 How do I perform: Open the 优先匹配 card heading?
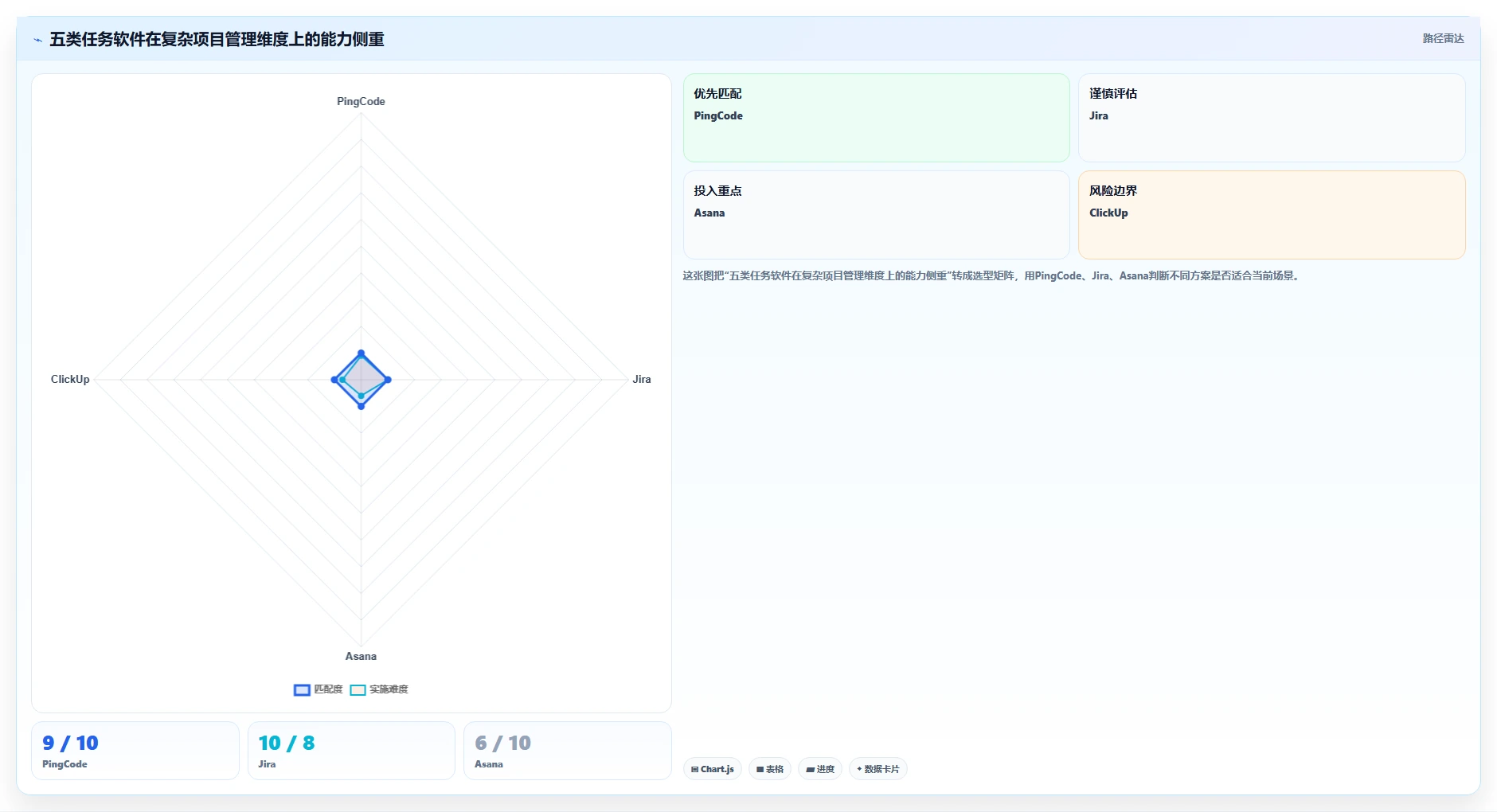pos(717,94)
